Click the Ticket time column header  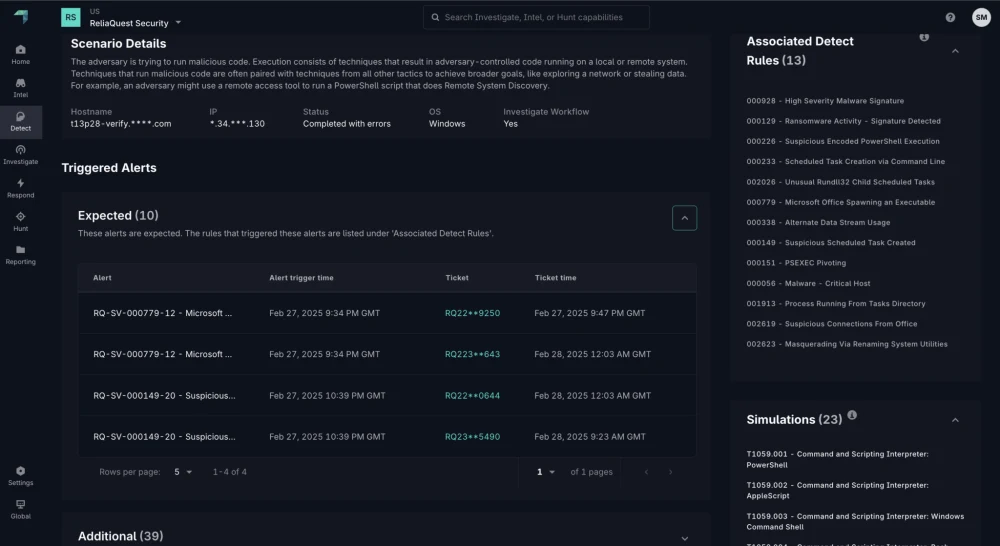(x=555, y=278)
